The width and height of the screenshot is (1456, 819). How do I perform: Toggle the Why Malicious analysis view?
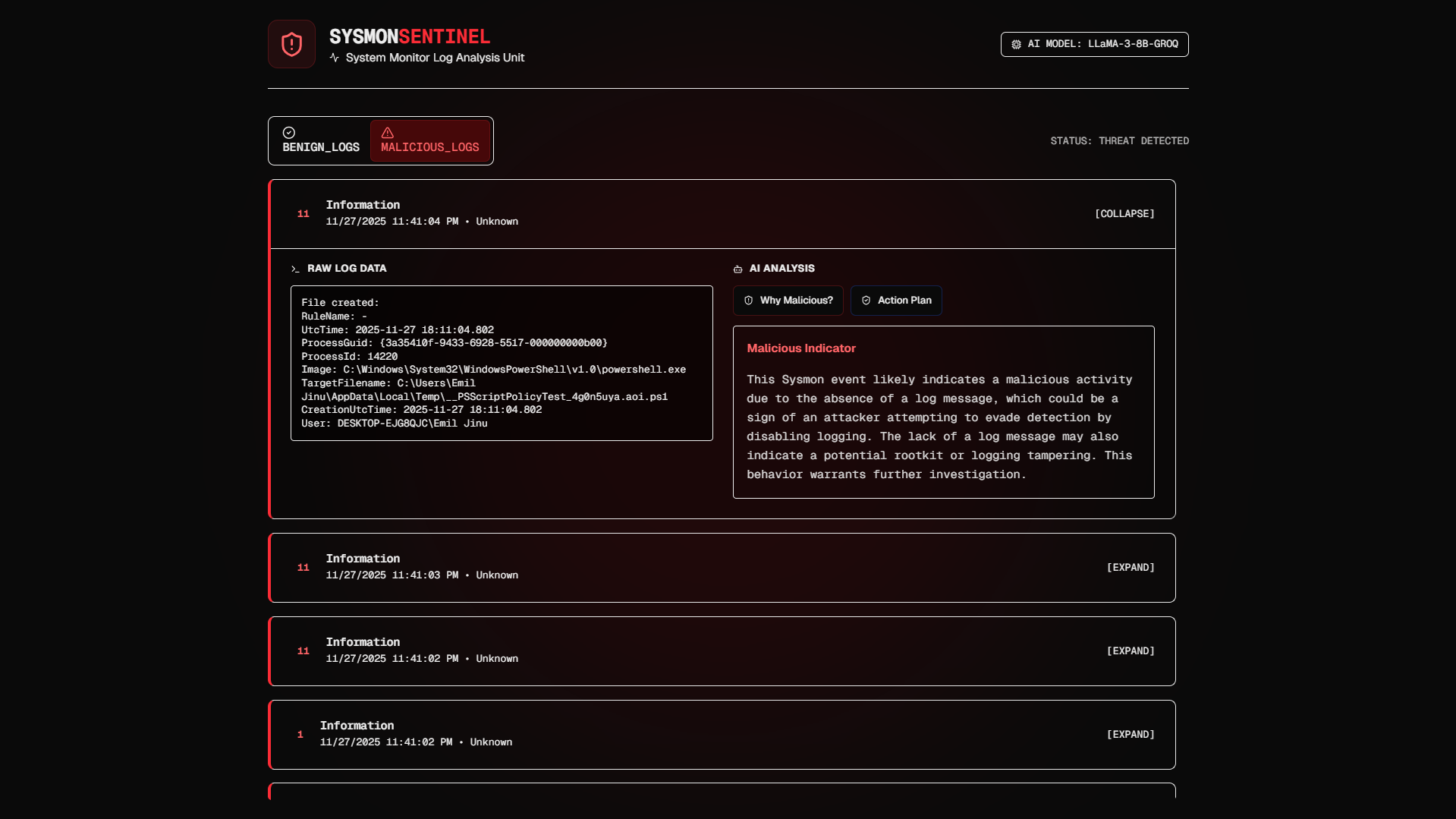788,300
